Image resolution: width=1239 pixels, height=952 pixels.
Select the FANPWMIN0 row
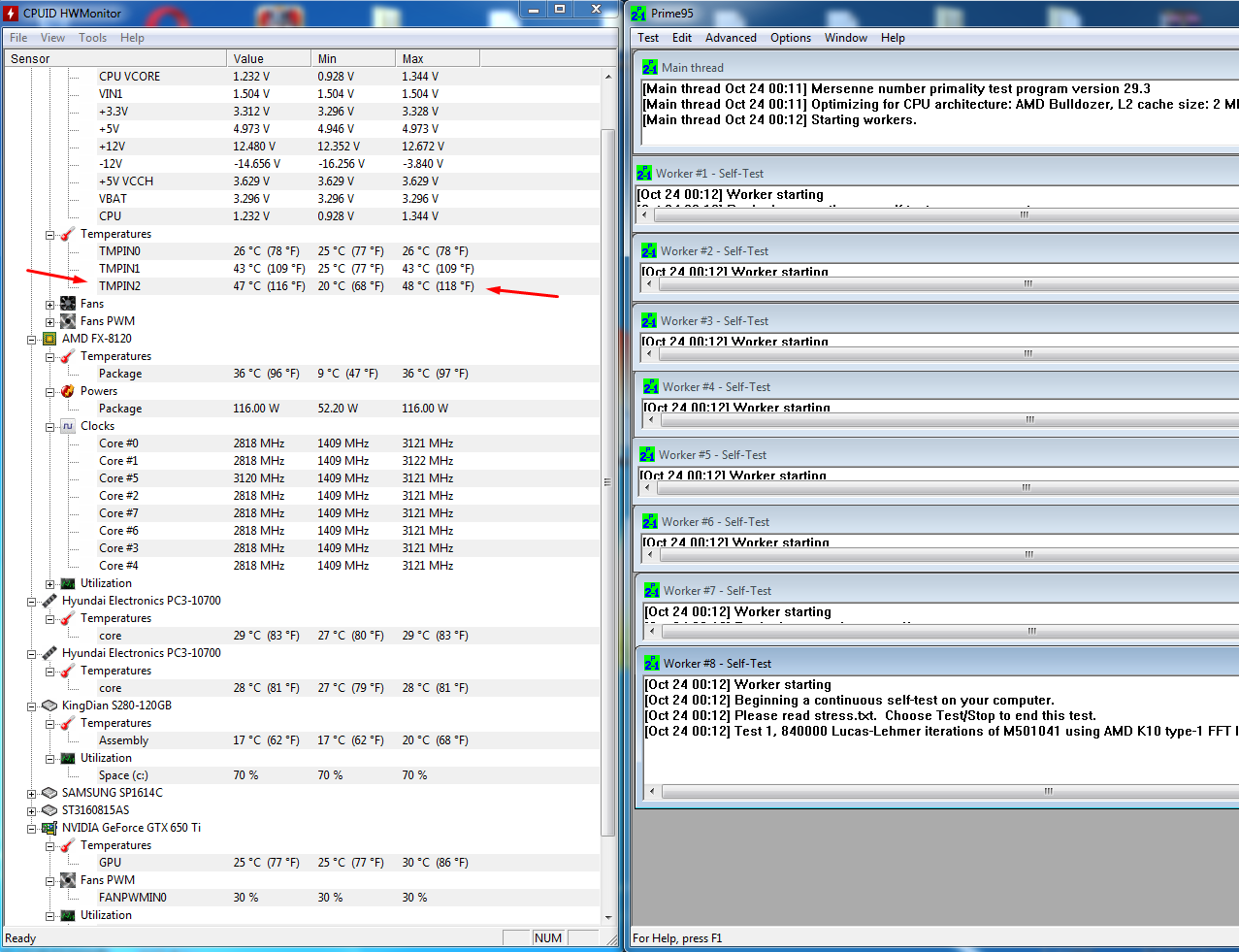pyautogui.click(x=302, y=898)
